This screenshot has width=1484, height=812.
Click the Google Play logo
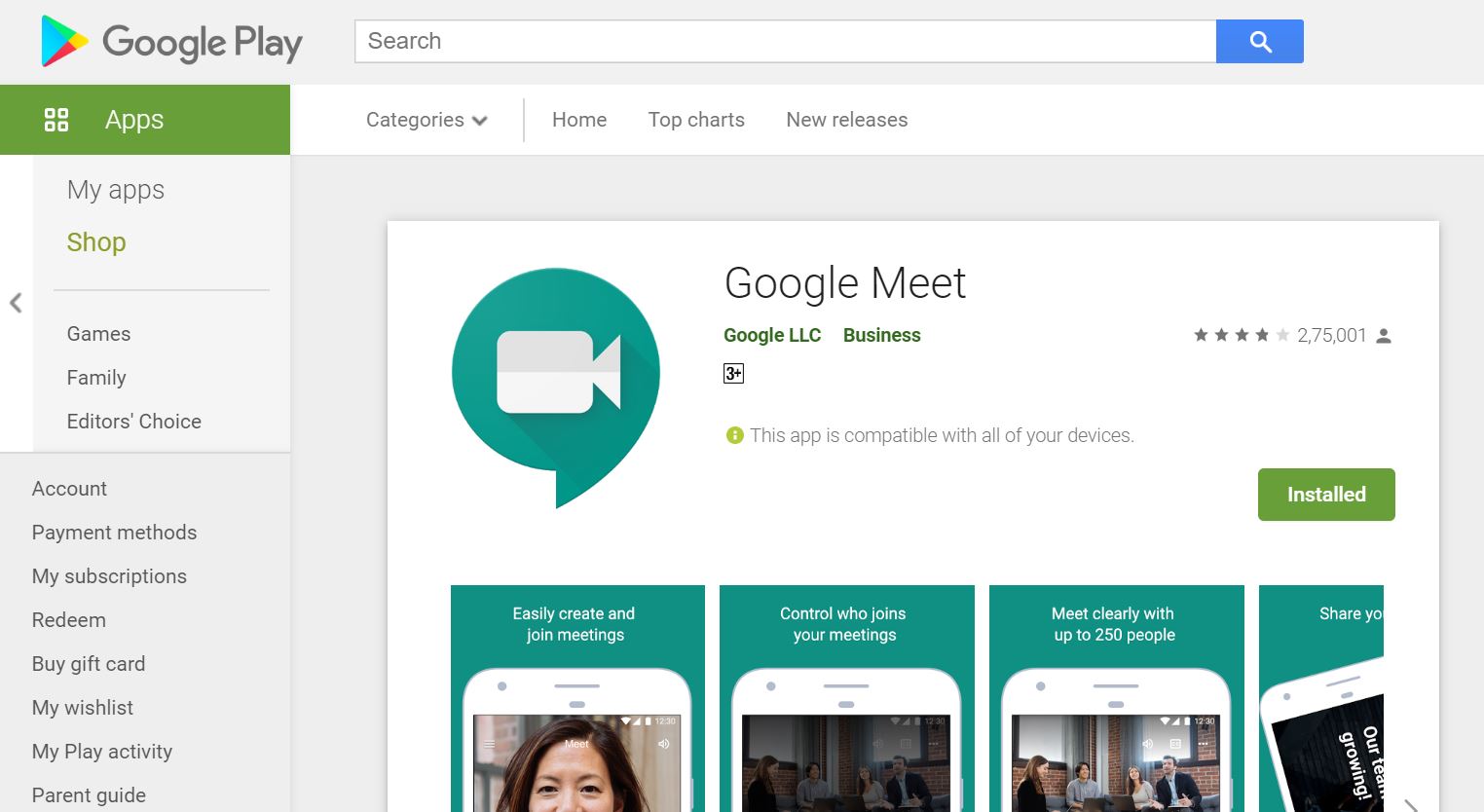click(171, 42)
